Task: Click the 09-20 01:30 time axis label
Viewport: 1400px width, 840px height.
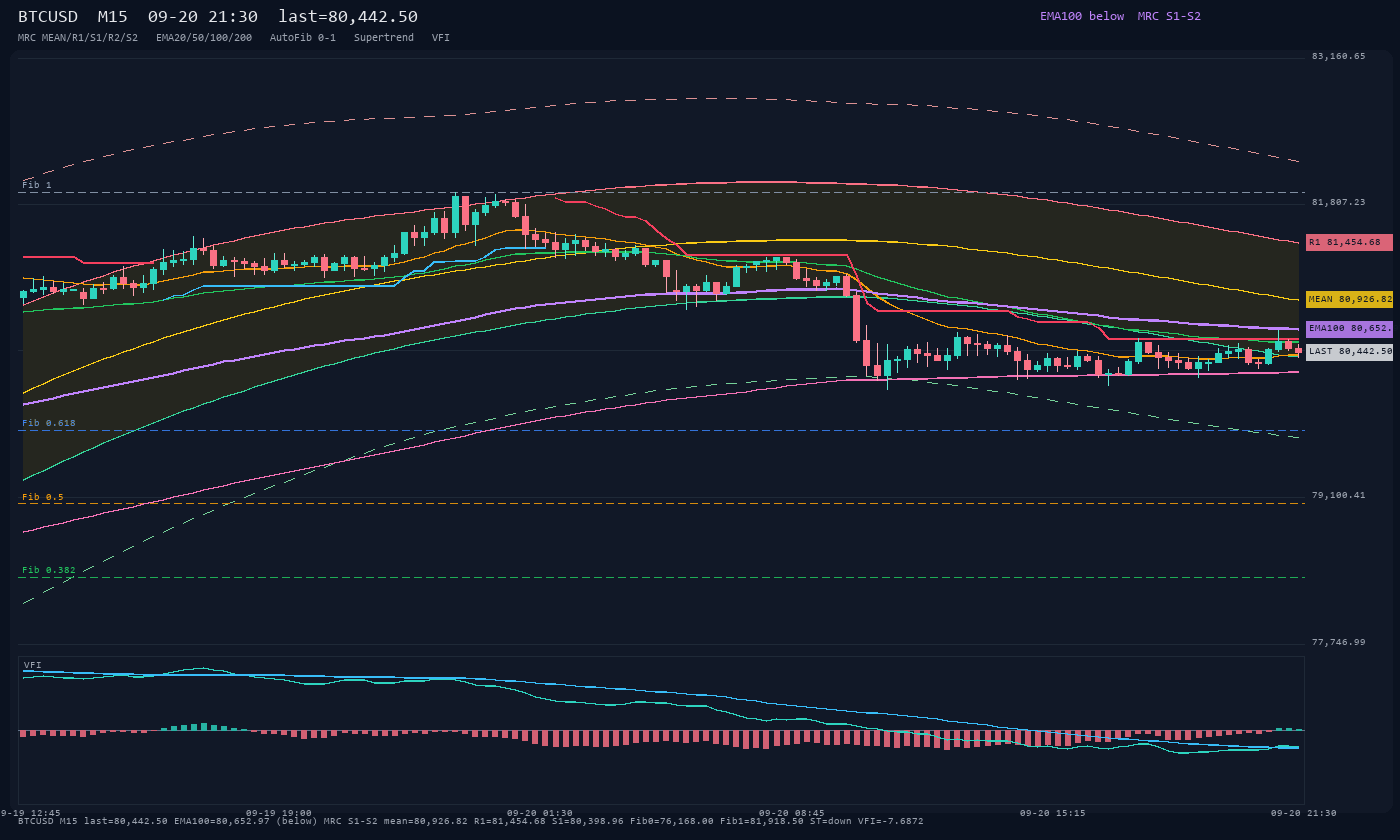Action: [540, 813]
